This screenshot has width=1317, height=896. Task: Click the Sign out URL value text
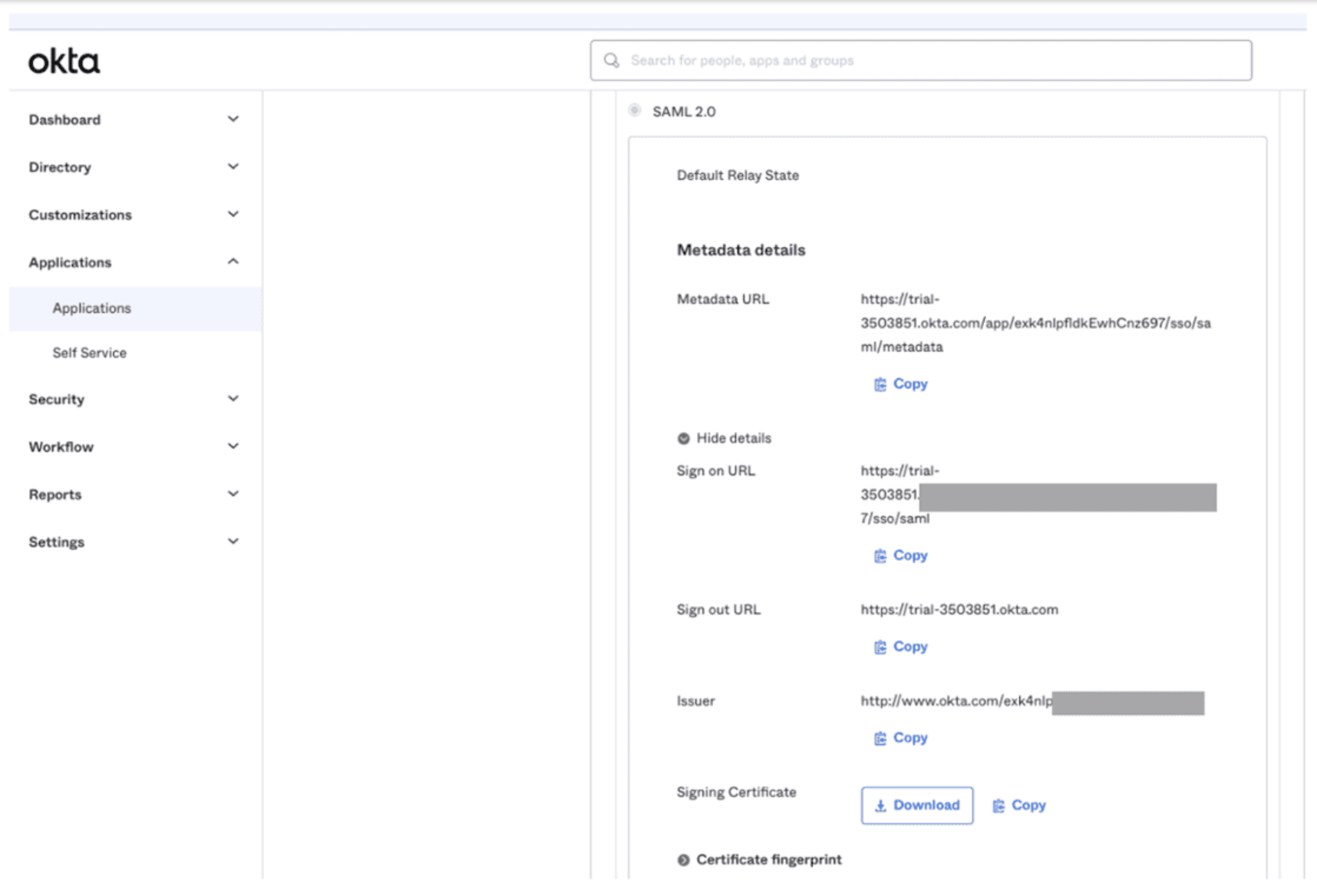pyautogui.click(x=959, y=610)
